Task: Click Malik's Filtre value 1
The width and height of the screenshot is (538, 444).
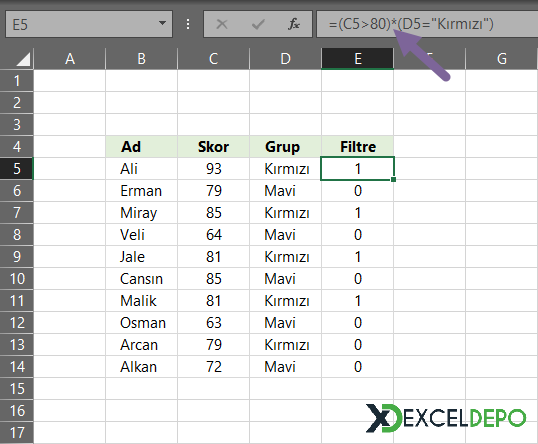Action: 358,301
